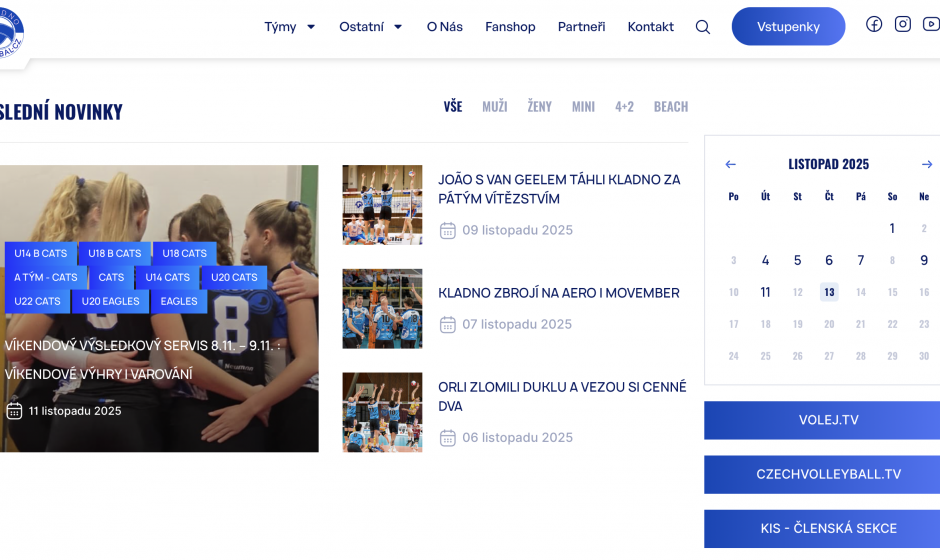
Task: Open the Facebook social icon
Action: [874, 25]
